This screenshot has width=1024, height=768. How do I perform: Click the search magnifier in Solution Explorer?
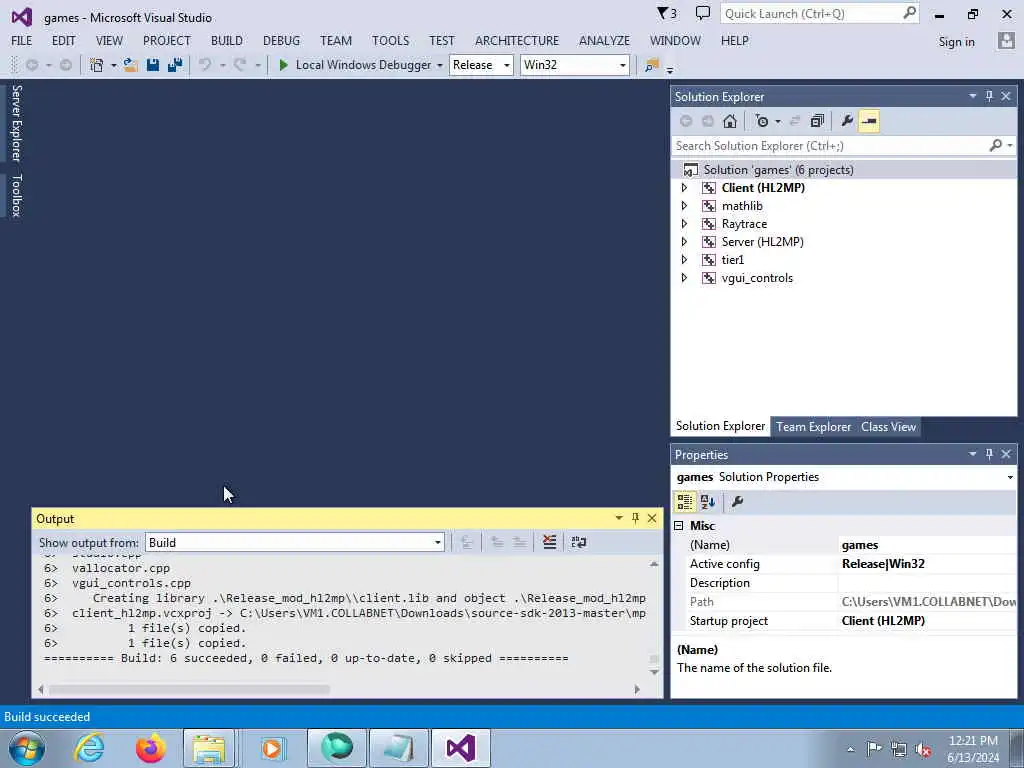(996, 146)
